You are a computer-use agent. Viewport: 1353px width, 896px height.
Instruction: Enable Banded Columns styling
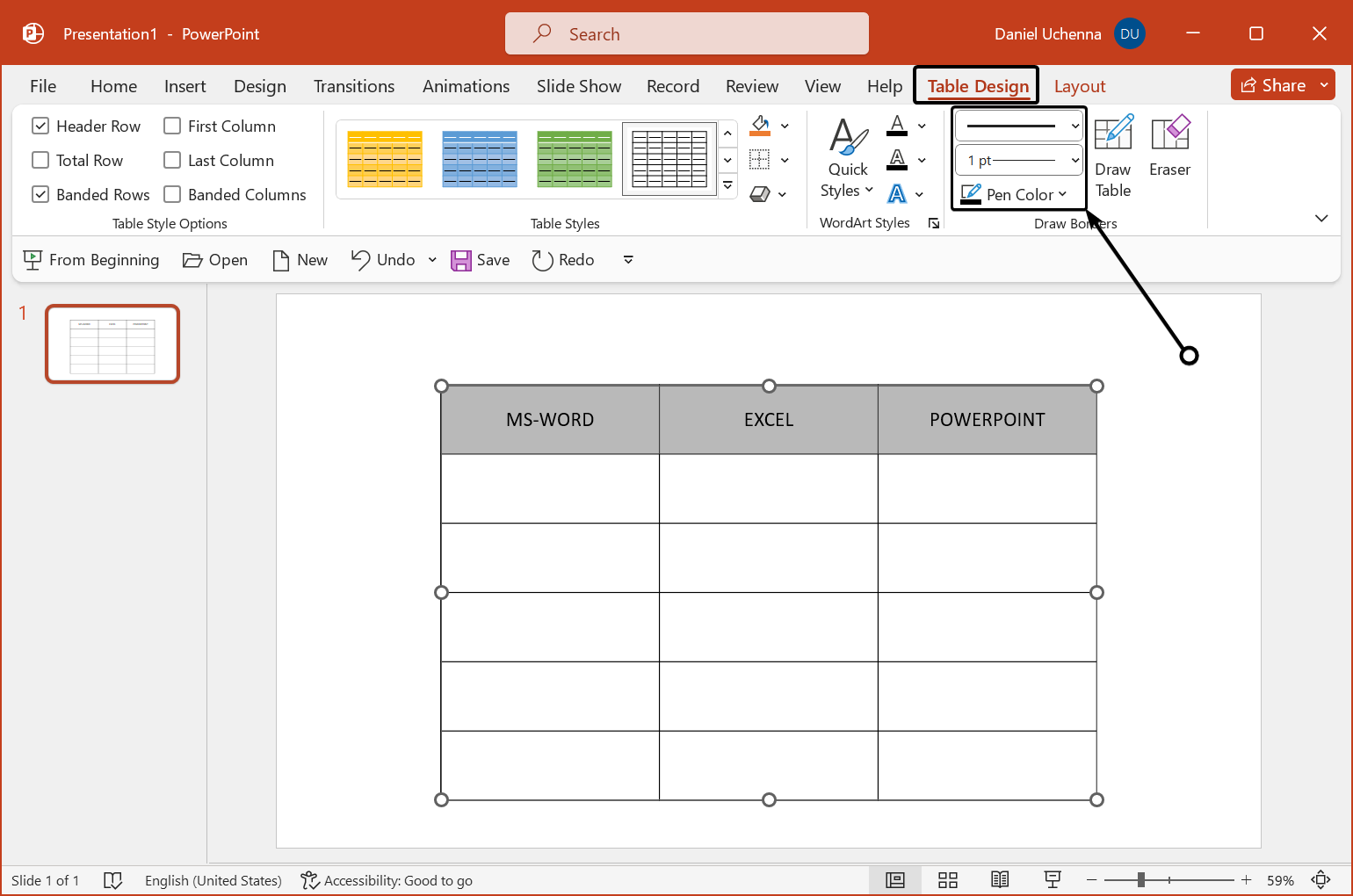click(172, 194)
